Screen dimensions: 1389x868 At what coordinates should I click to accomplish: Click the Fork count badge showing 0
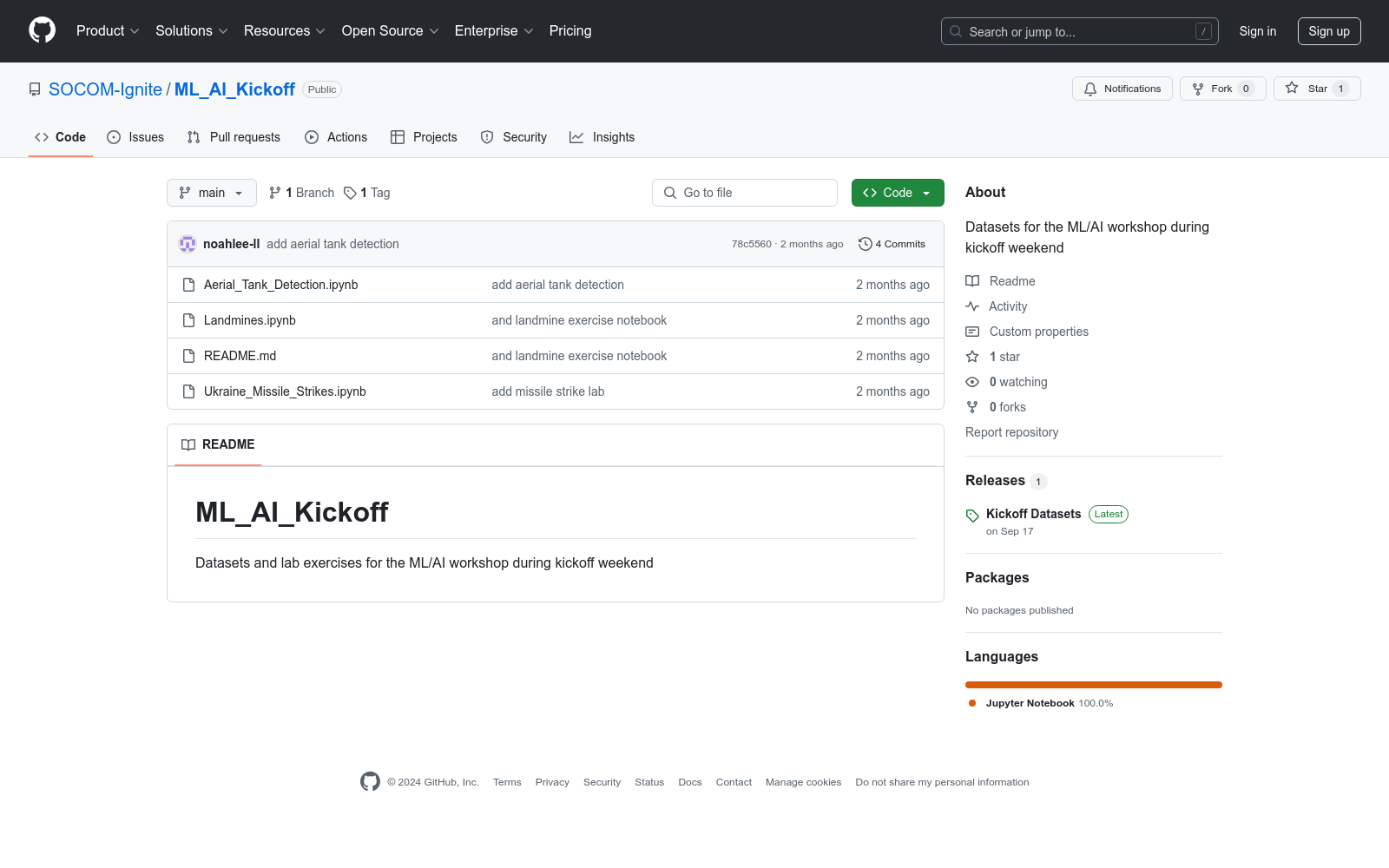click(1246, 89)
